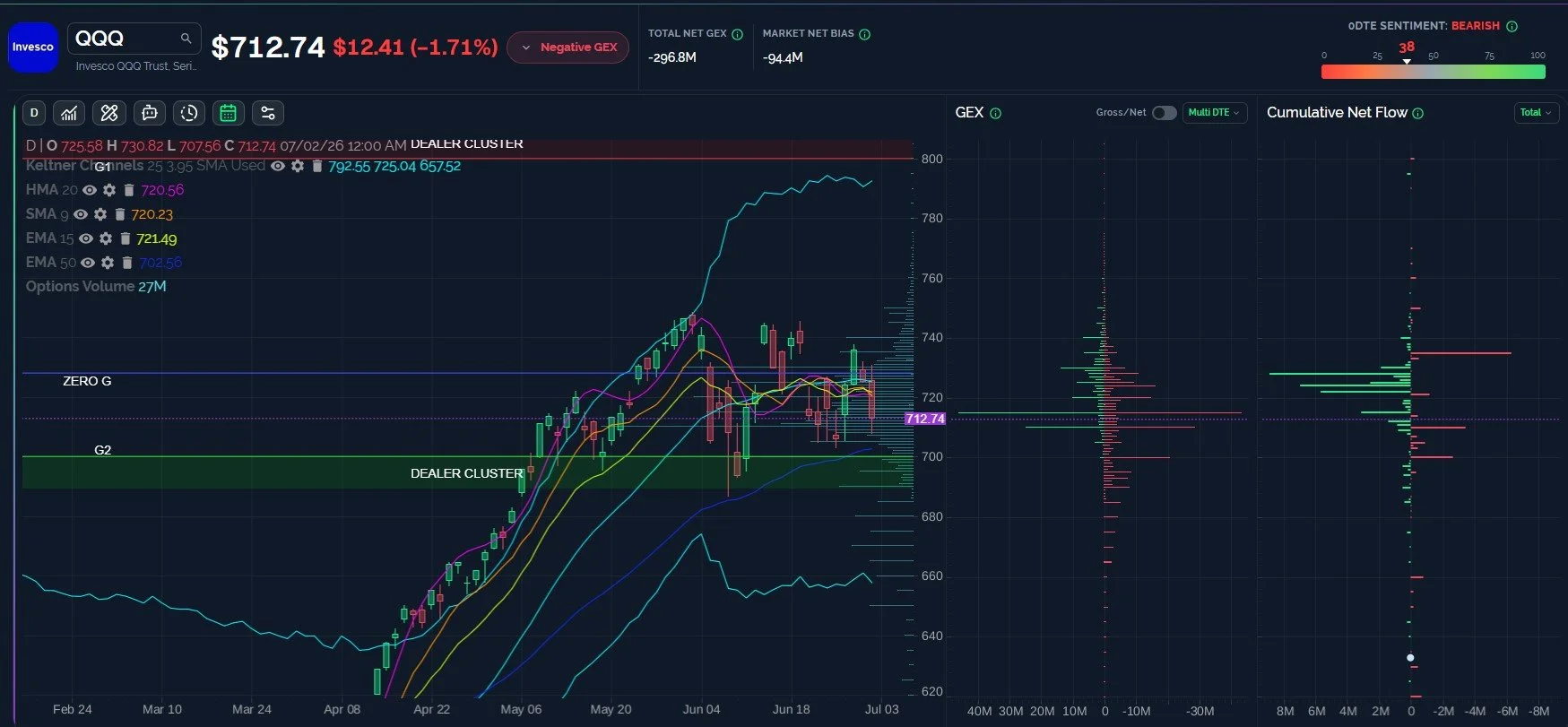Viewport: 1568px width, 727px height.
Task: Show info for 0DTE Sentiment
Action: click(1512, 26)
